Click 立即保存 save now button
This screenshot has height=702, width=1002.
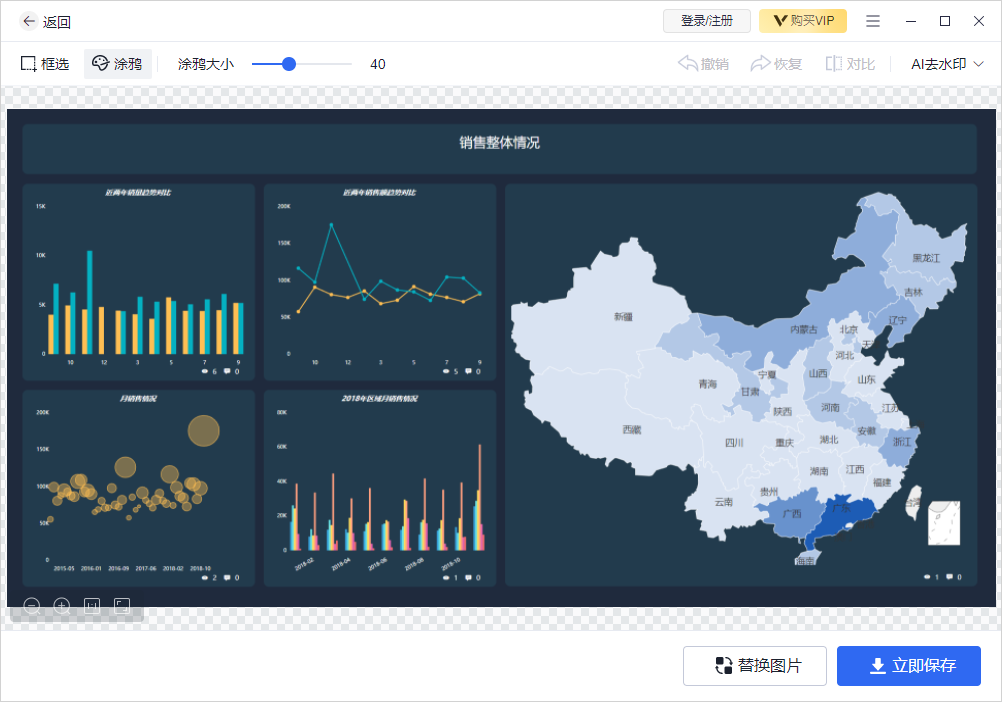(x=909, y=666)
